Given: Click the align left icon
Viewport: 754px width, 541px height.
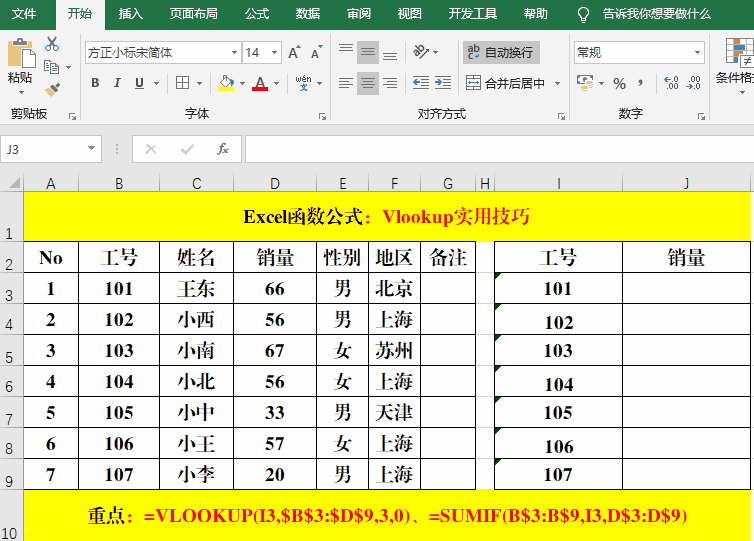Looking at the screenshot, I should (346, 83).
